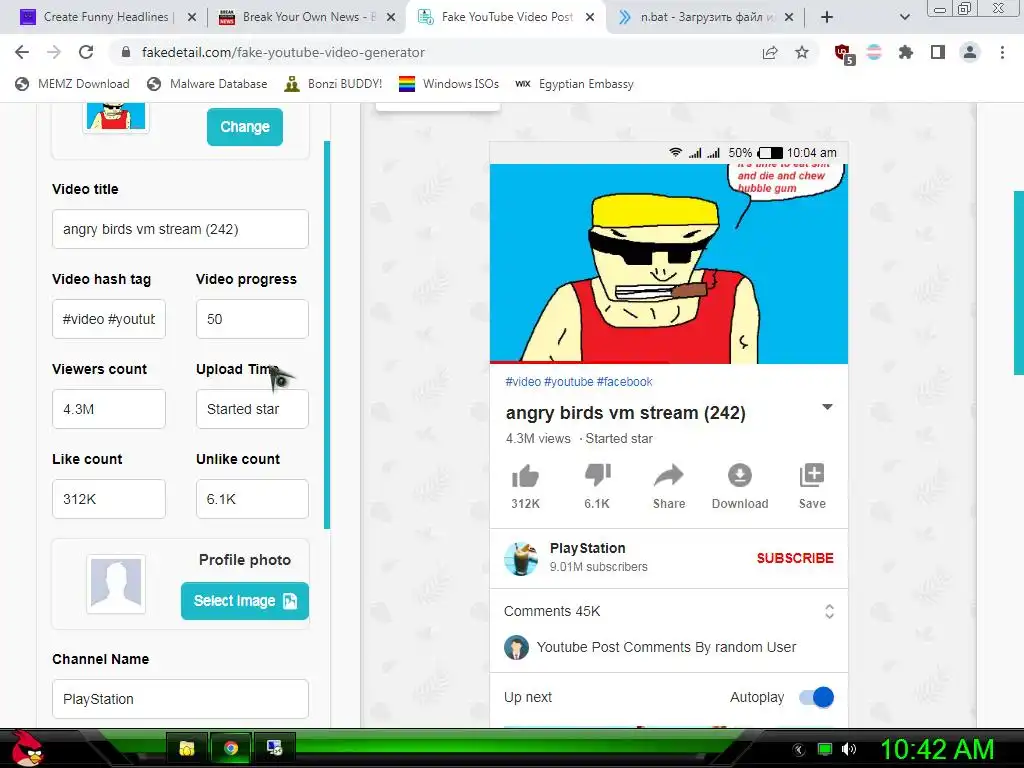Screen dimensions: 1024x768
Task: Click the Share arrow icon in preview
Action: coord(669,475)
